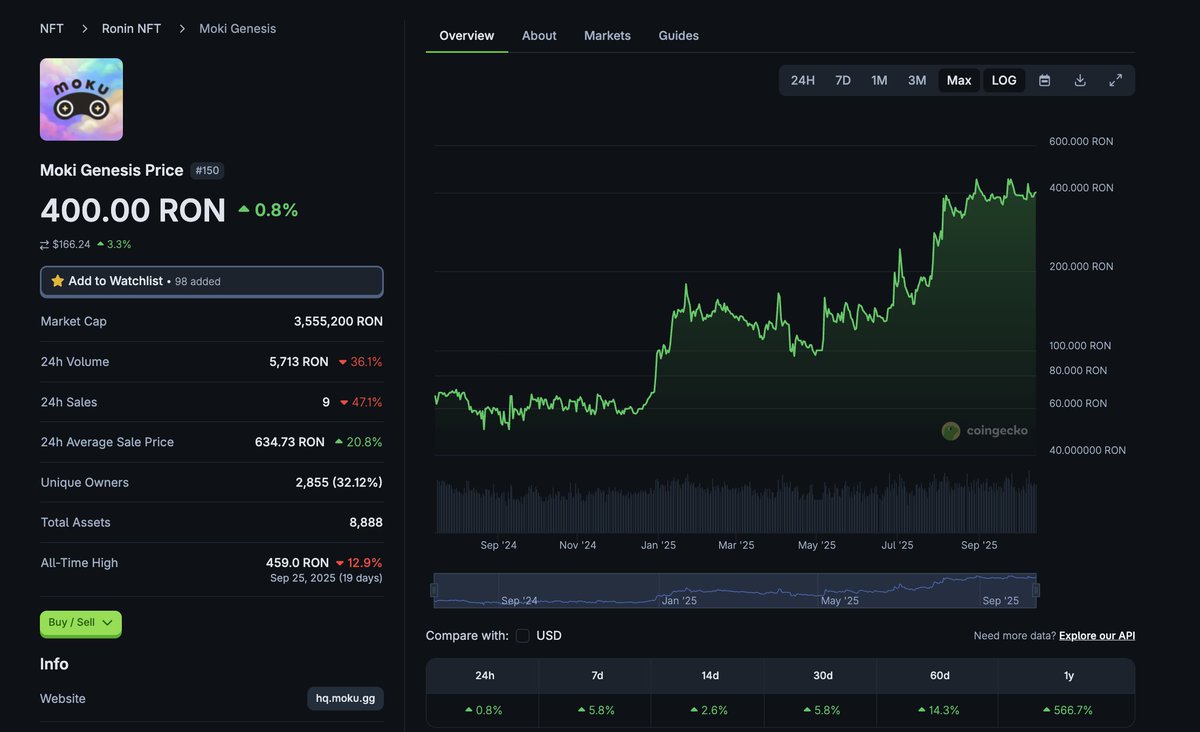This screenshot has height=732, width=1200.
Task: Click the star icon in Add to Watchlist
Action: [58, 281]
